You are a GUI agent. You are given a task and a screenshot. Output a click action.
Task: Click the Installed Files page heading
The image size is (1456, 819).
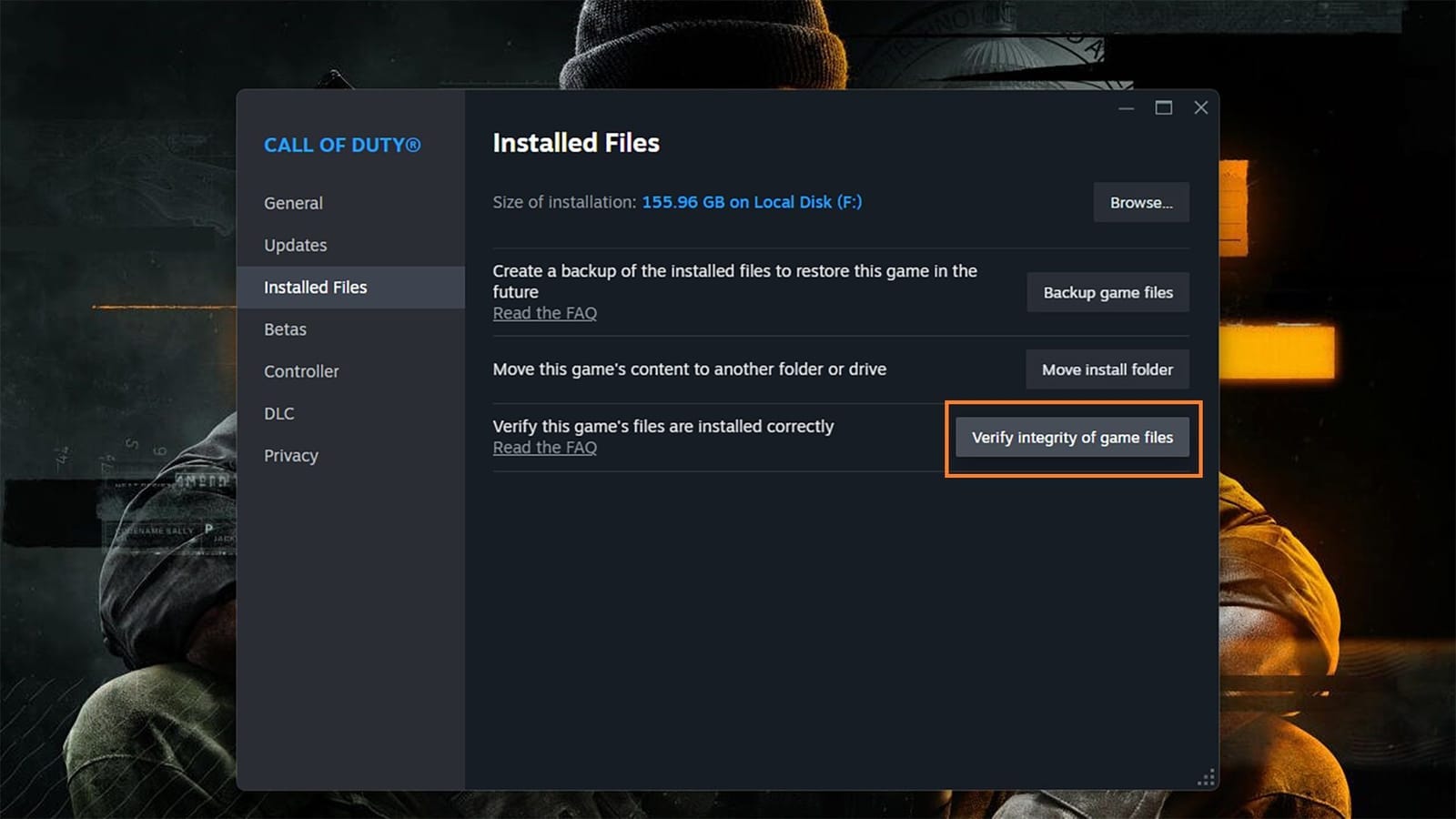pos(575,142)
